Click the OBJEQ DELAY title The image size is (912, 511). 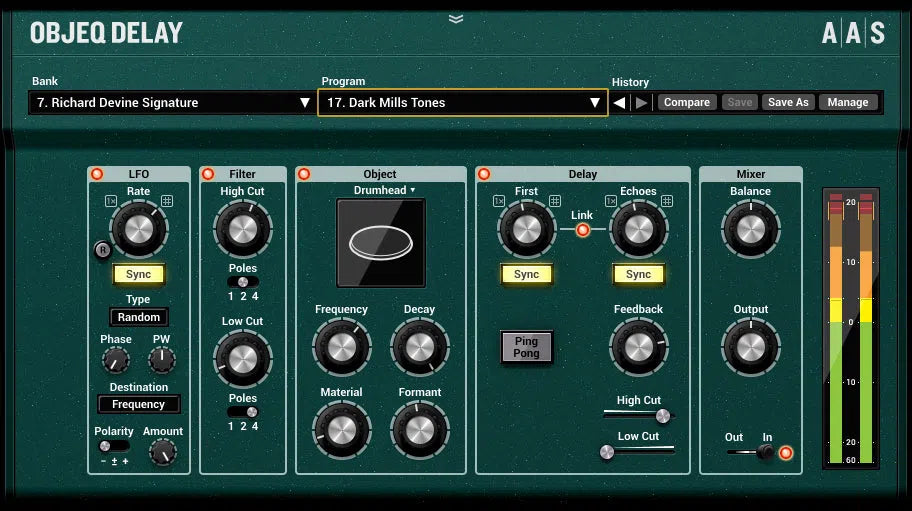(x=106, y=33)
